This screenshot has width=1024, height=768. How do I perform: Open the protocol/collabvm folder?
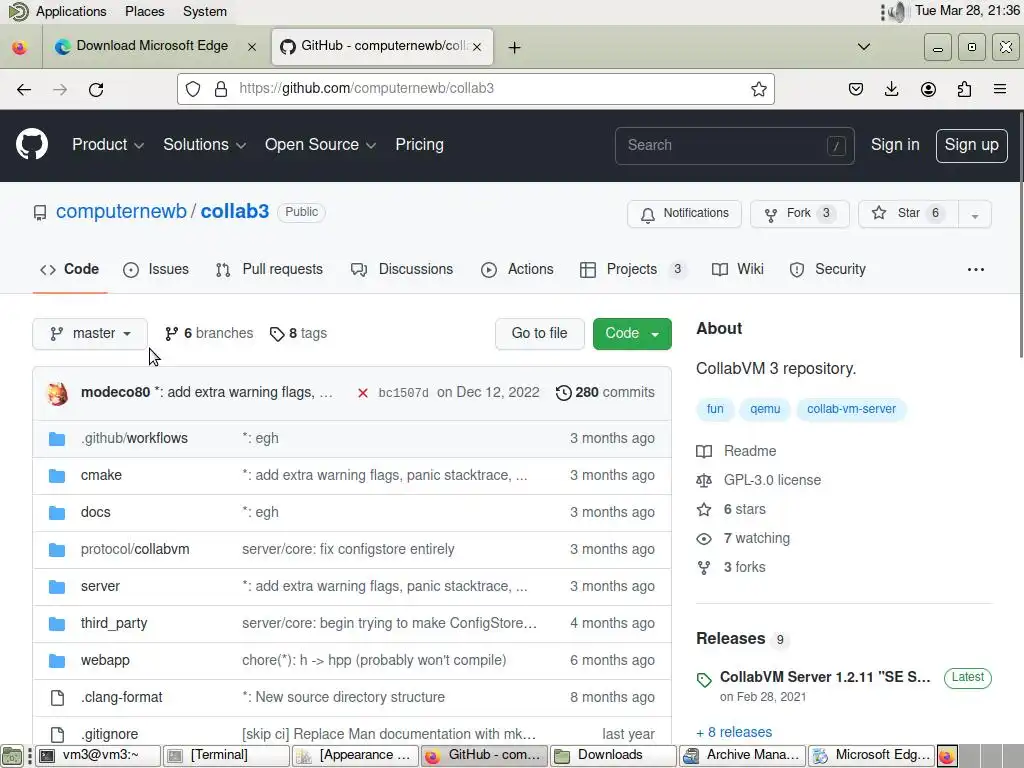coord(135,550)
